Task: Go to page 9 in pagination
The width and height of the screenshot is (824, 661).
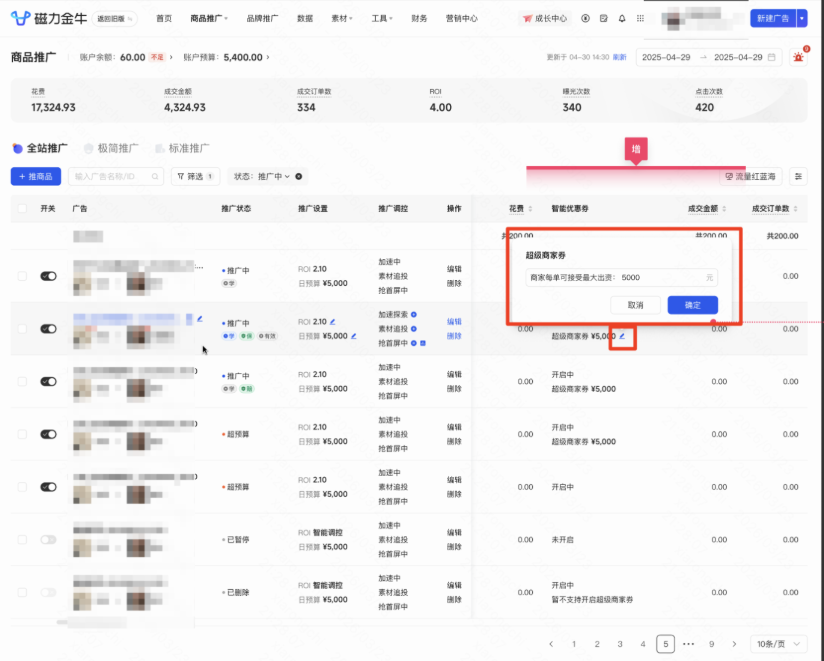Action: click(x=712, y=644)
